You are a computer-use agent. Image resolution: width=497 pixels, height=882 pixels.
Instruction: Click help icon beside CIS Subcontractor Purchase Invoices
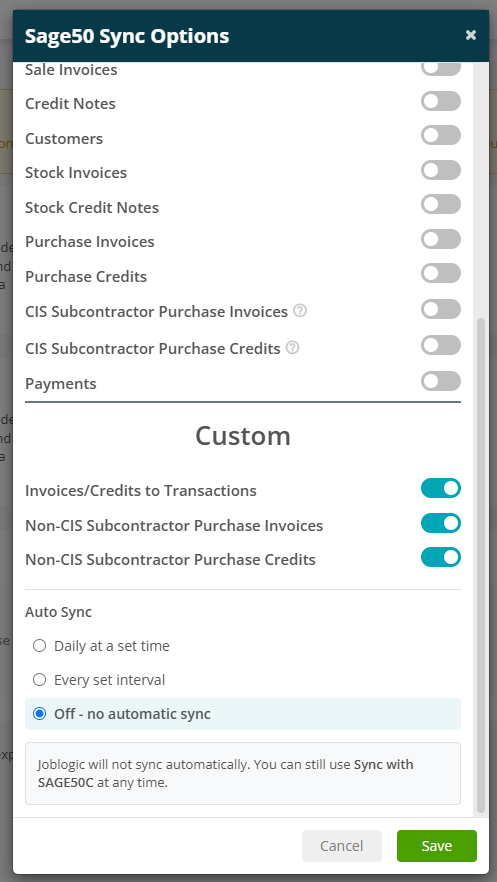click(x=301, y=310)
